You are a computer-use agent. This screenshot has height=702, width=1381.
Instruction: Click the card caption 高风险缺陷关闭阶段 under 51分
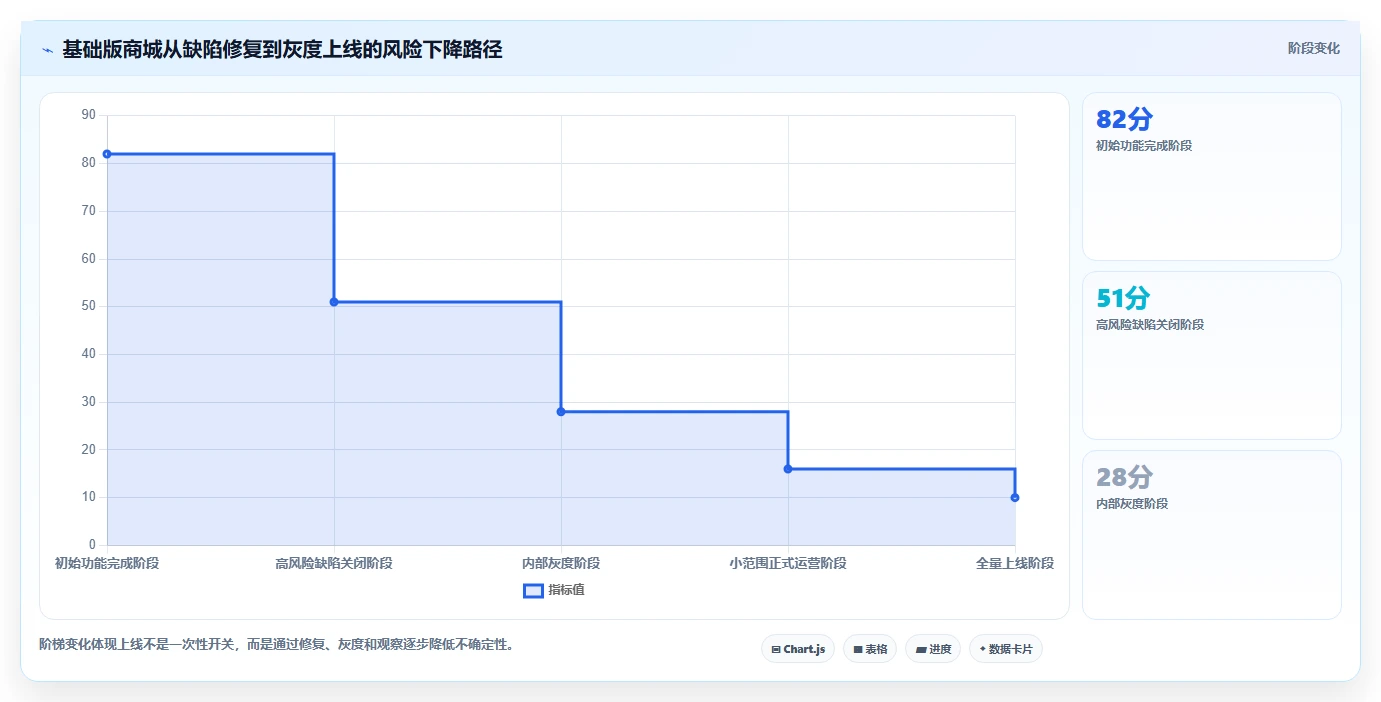point(1150,325)
